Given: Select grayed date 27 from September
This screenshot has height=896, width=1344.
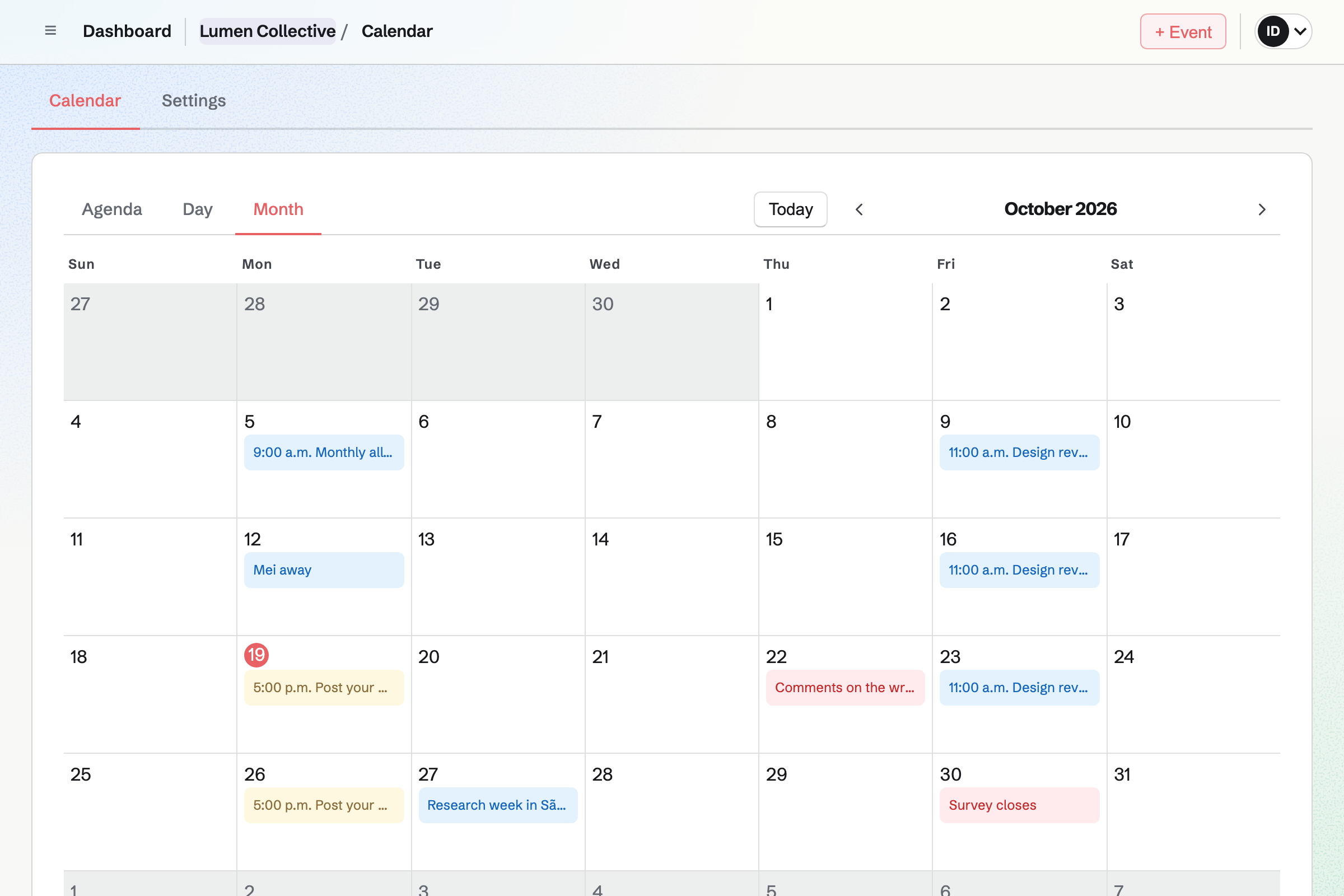Looking at the screenshot, I should coord(80,304).
